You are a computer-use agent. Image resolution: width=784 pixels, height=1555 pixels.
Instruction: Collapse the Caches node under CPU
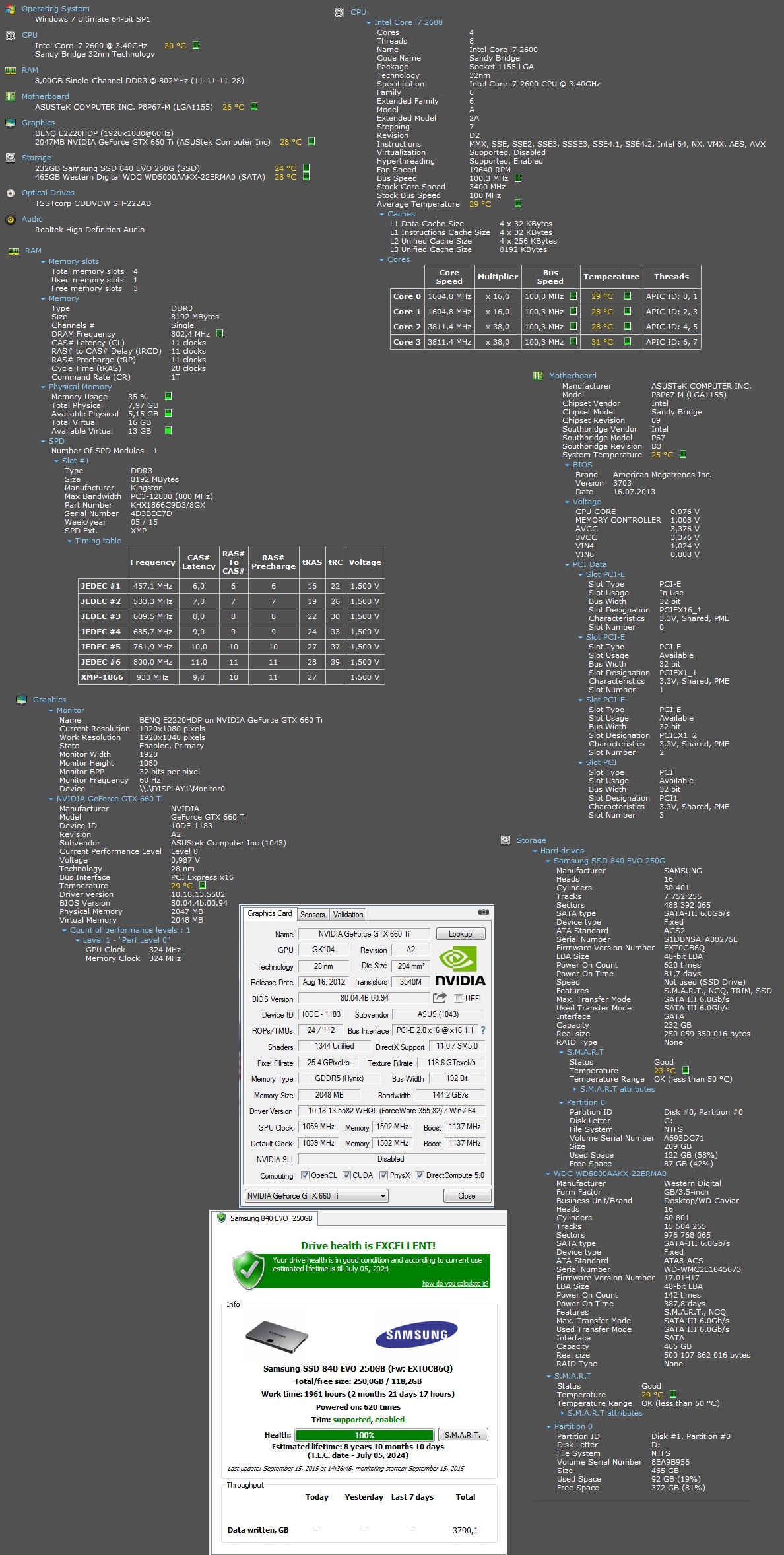(x=381, y=215)
